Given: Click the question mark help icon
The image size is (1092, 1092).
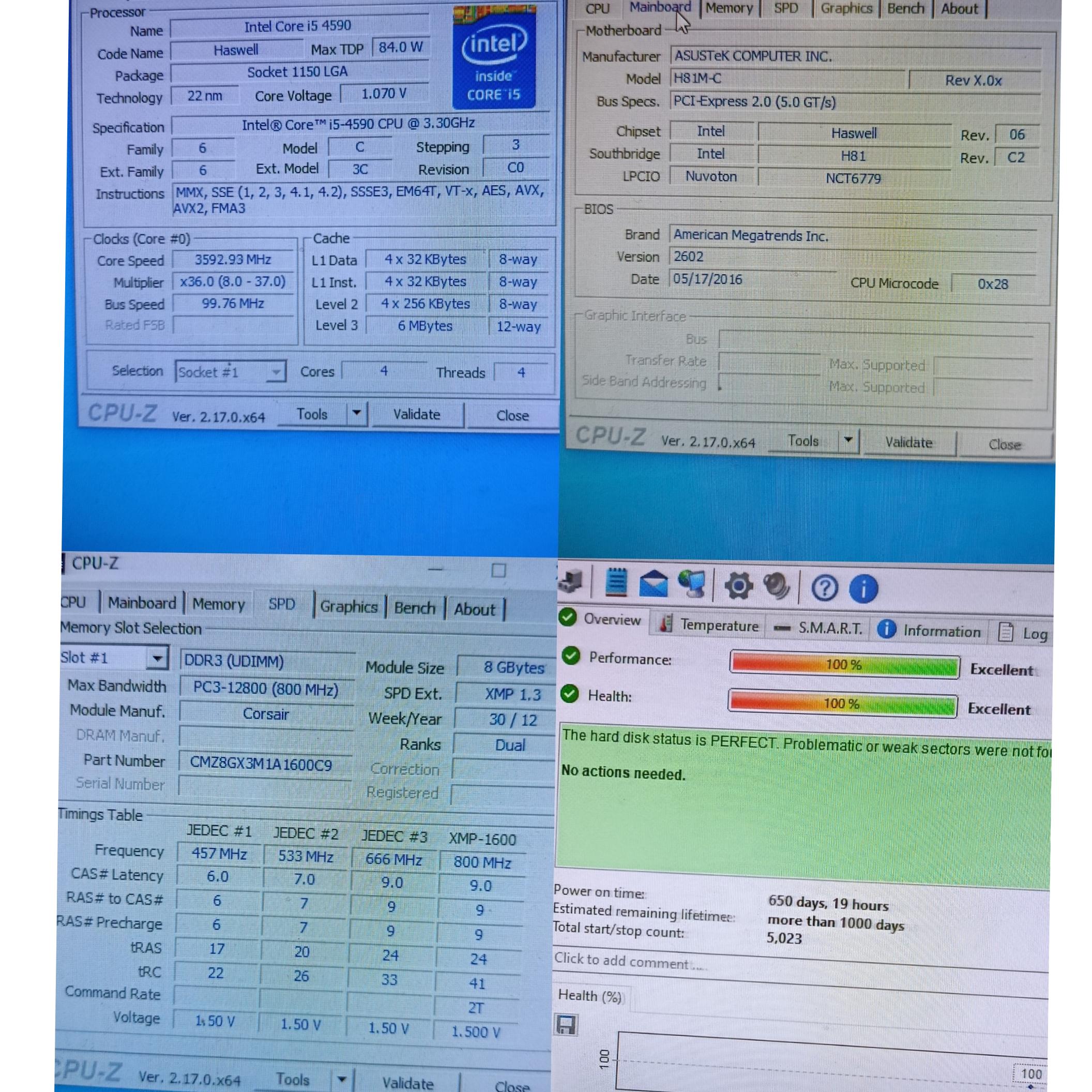Looking at the screenshot, I should pos(824,588).
